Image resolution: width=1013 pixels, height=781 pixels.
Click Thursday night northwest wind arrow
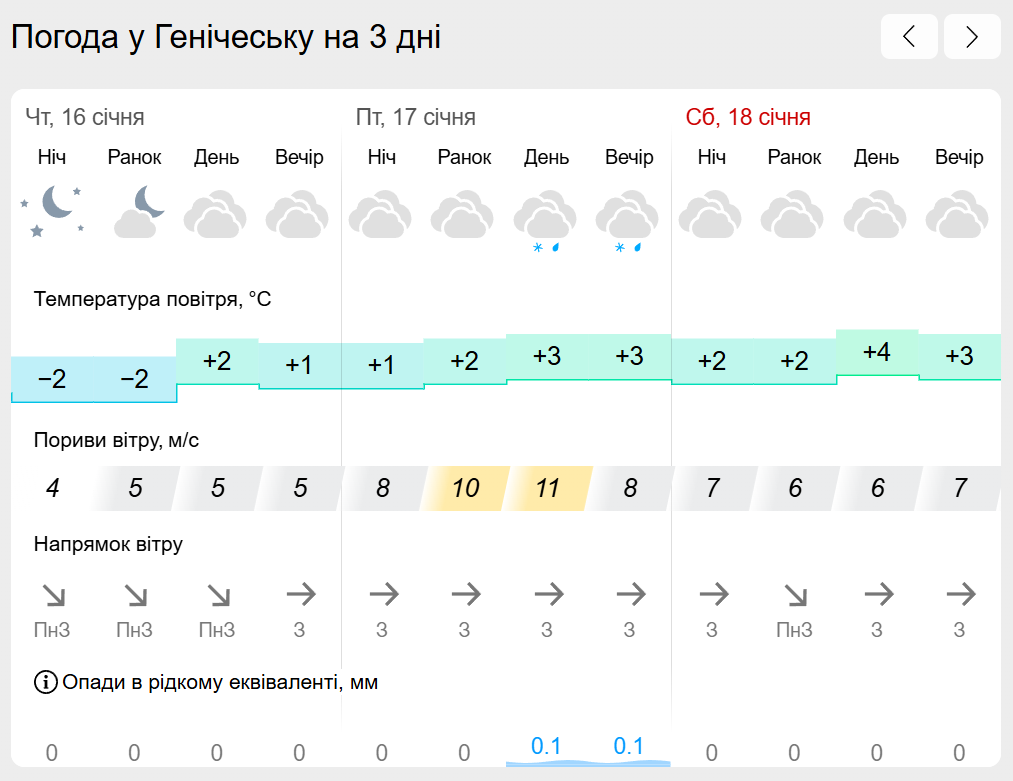click(54, 595)
